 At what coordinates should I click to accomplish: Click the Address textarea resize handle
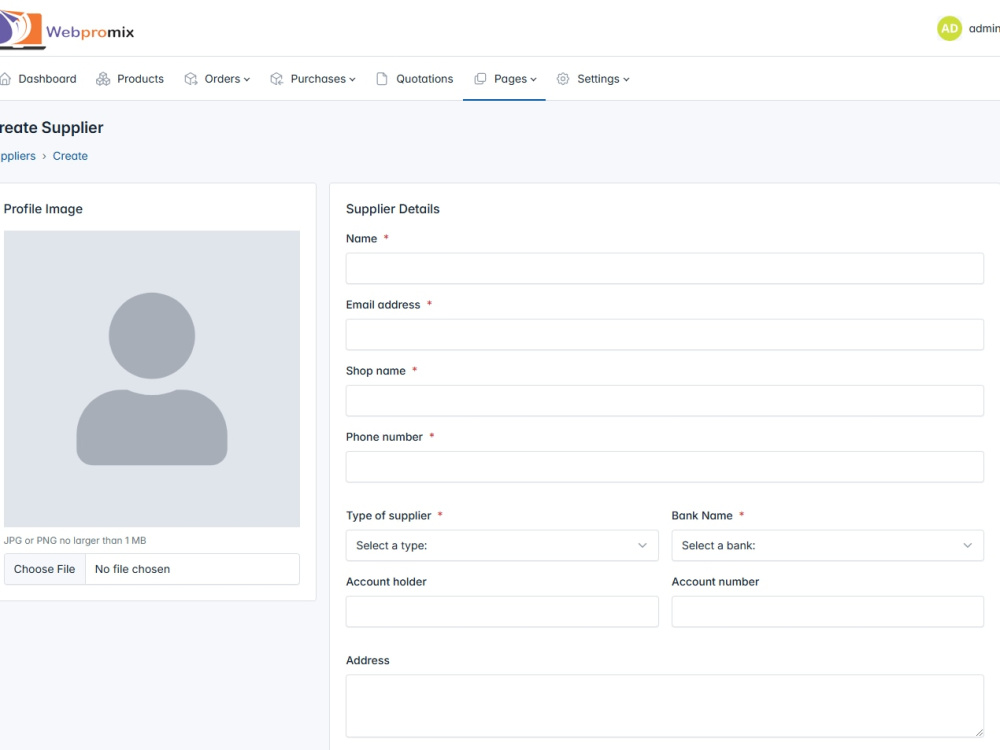[979, 733]
